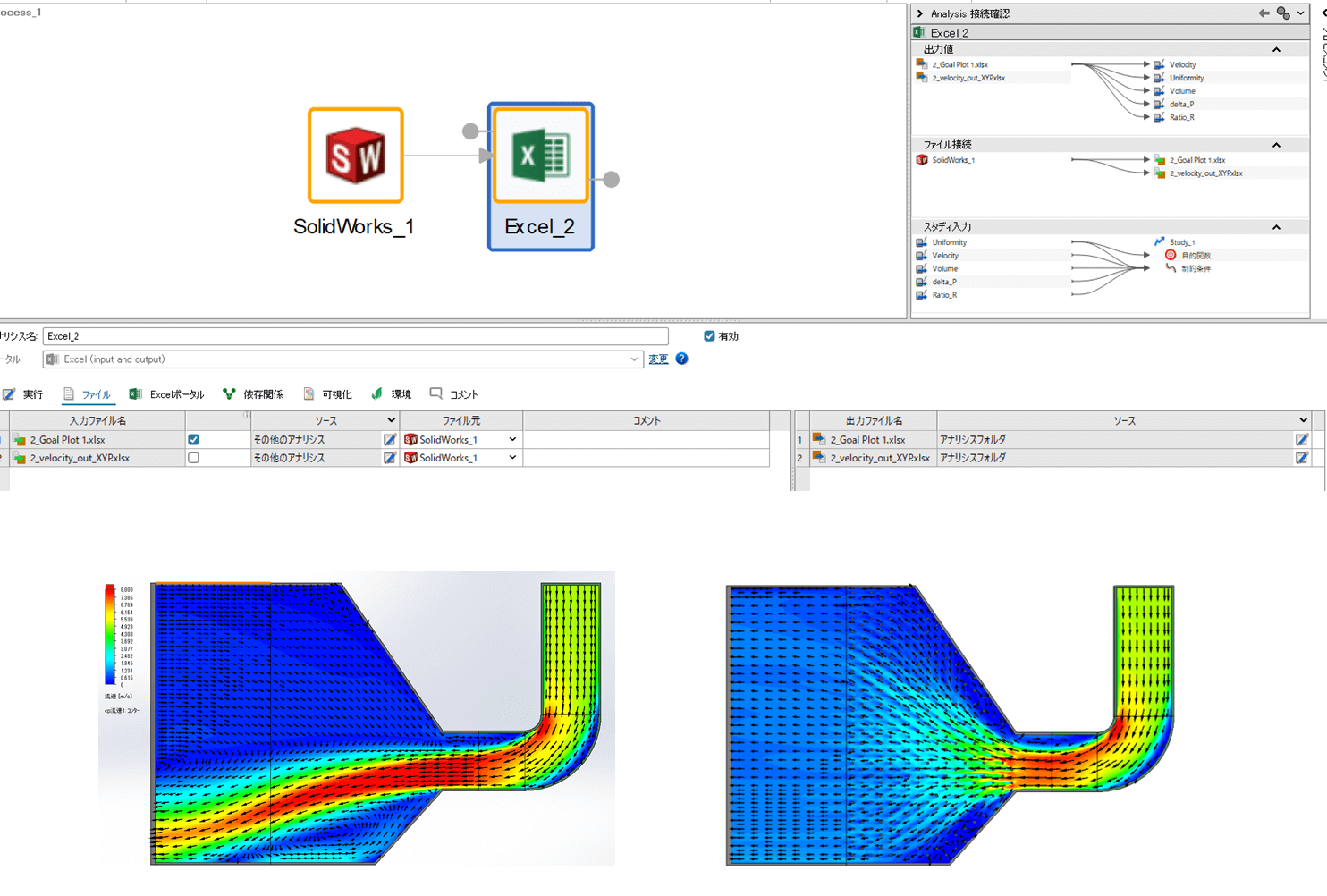
Task: Edit source for output 2_Goal Plot 1.xlsx
Action: pos(1301,440)
